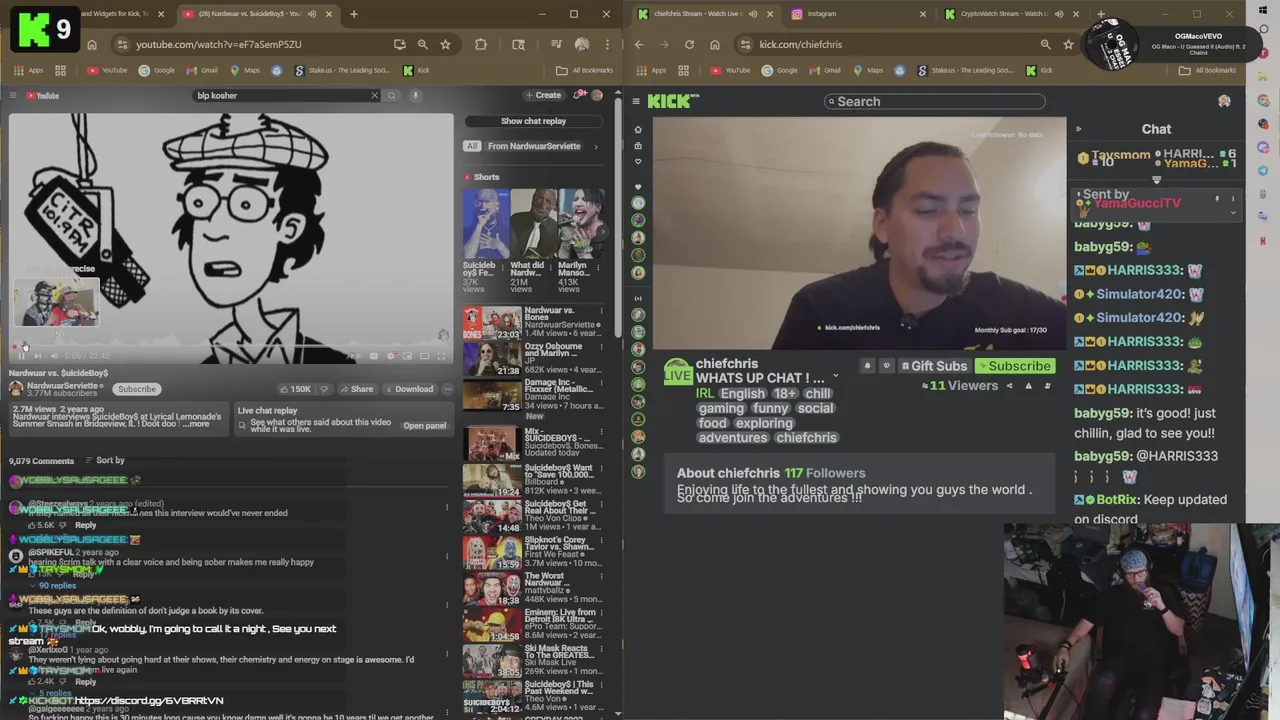1280x720 pixels.
Task: Reload the kick.com/chiefchris page
Action: point(689,44)
